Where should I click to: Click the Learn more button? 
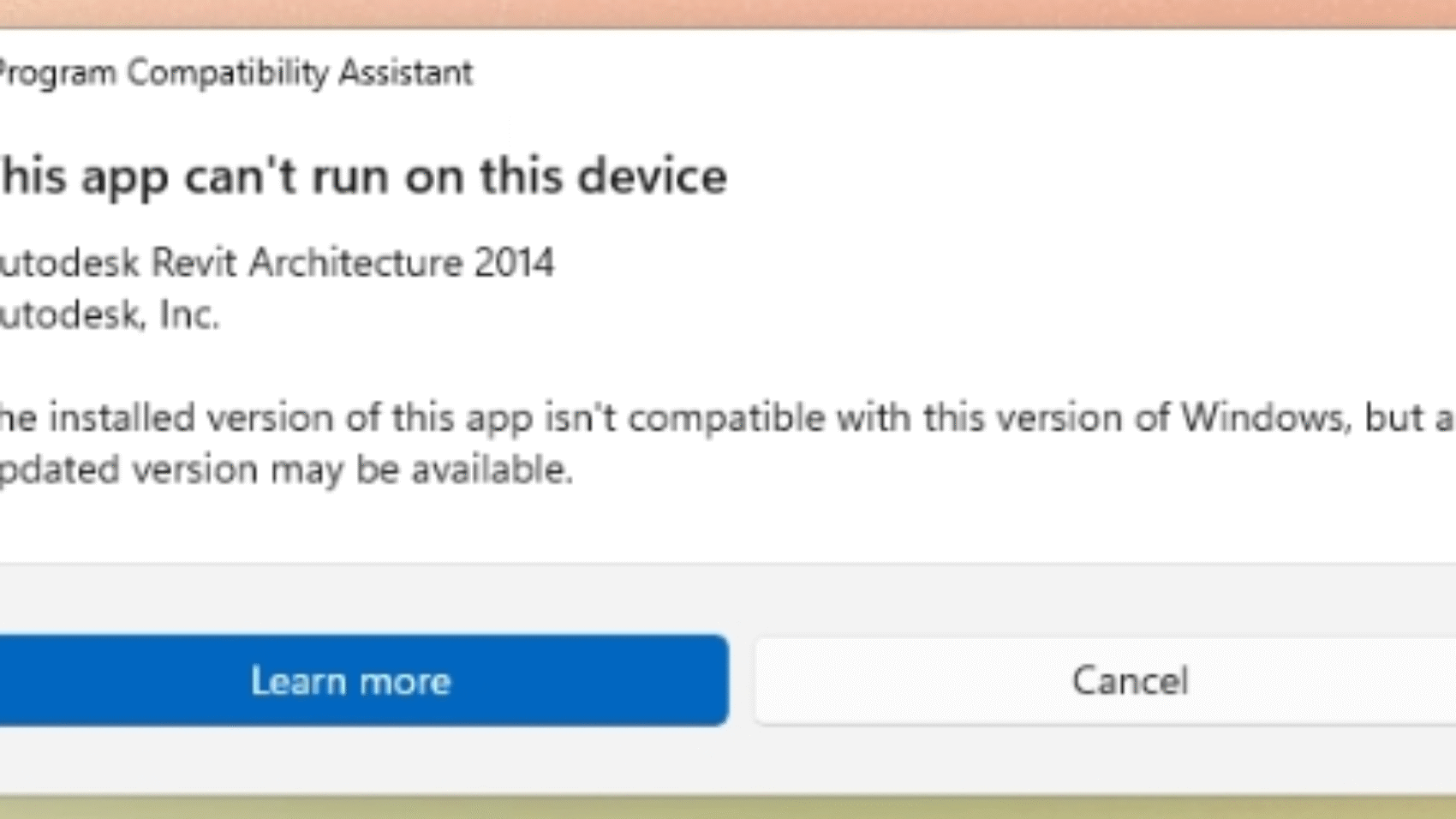tap(351, 681)
